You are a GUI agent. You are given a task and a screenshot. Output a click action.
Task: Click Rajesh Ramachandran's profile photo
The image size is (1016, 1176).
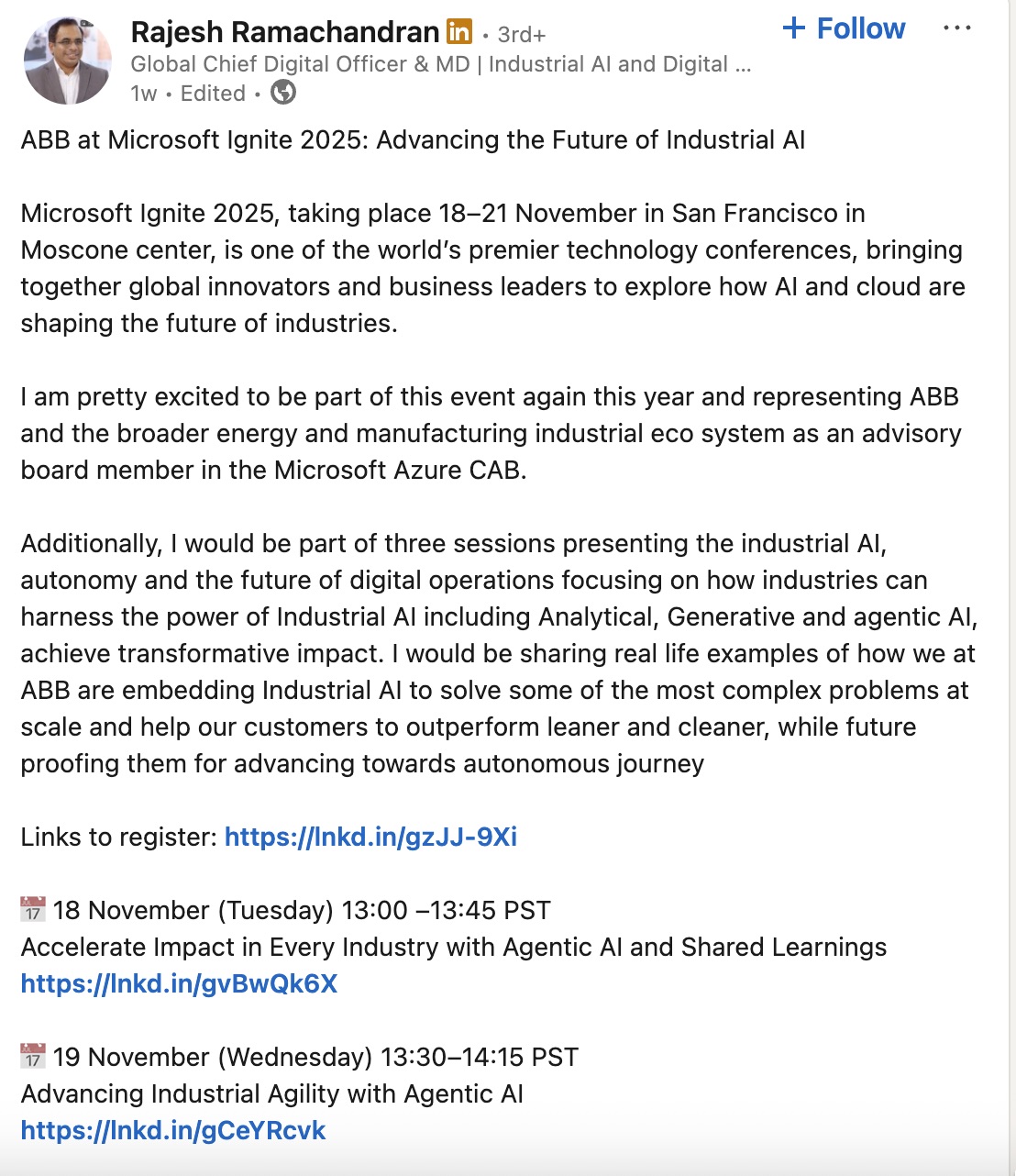(68, 61)
